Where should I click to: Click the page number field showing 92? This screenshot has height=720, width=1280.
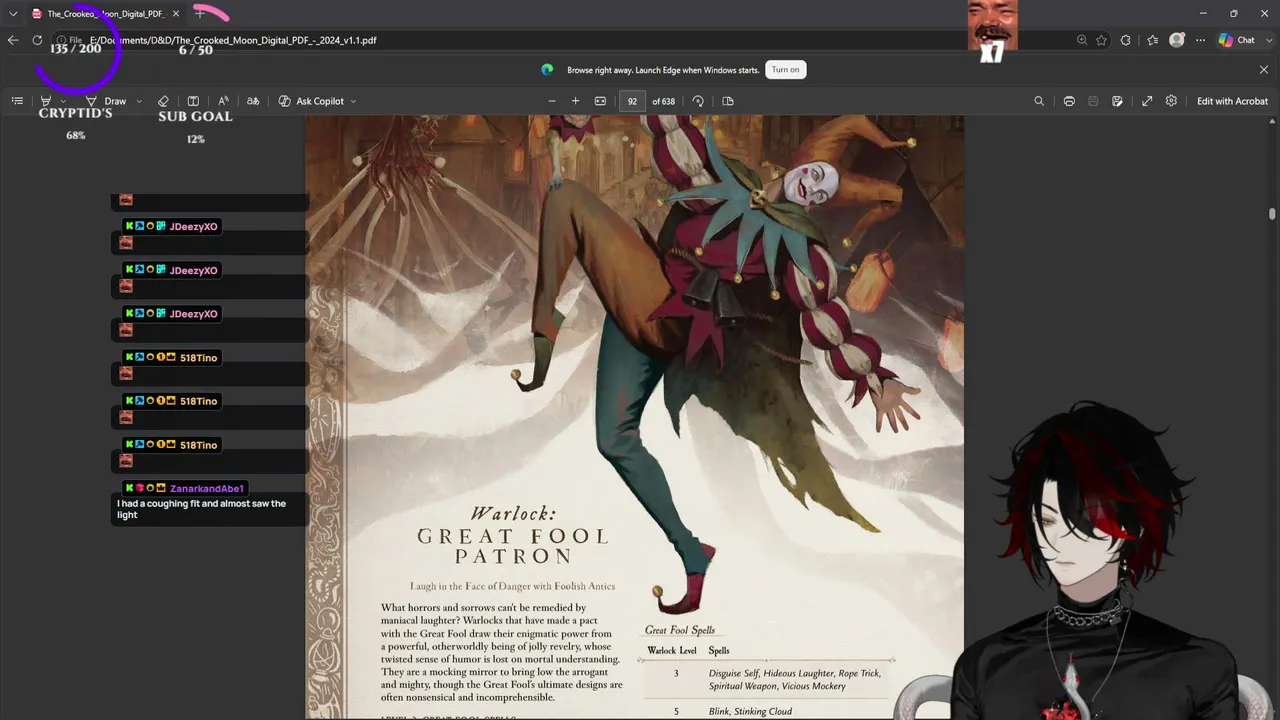pos(632,101)
